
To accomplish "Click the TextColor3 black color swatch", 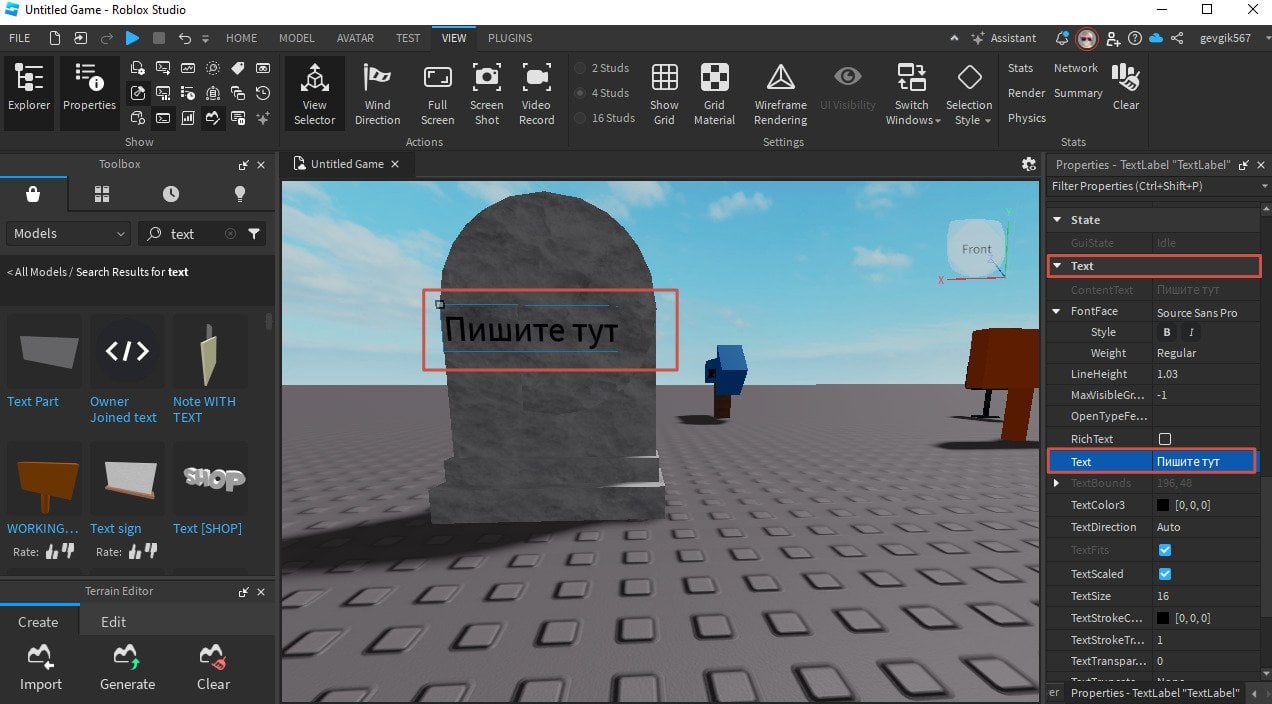I will point(1164,506).
